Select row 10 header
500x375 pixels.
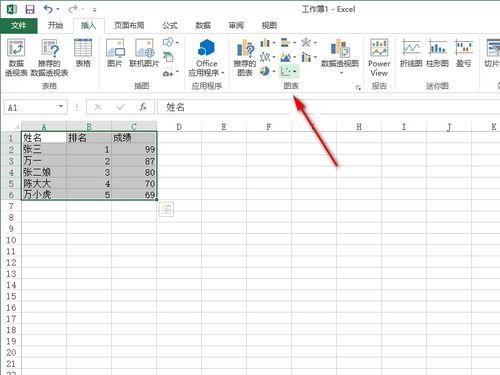11,240
